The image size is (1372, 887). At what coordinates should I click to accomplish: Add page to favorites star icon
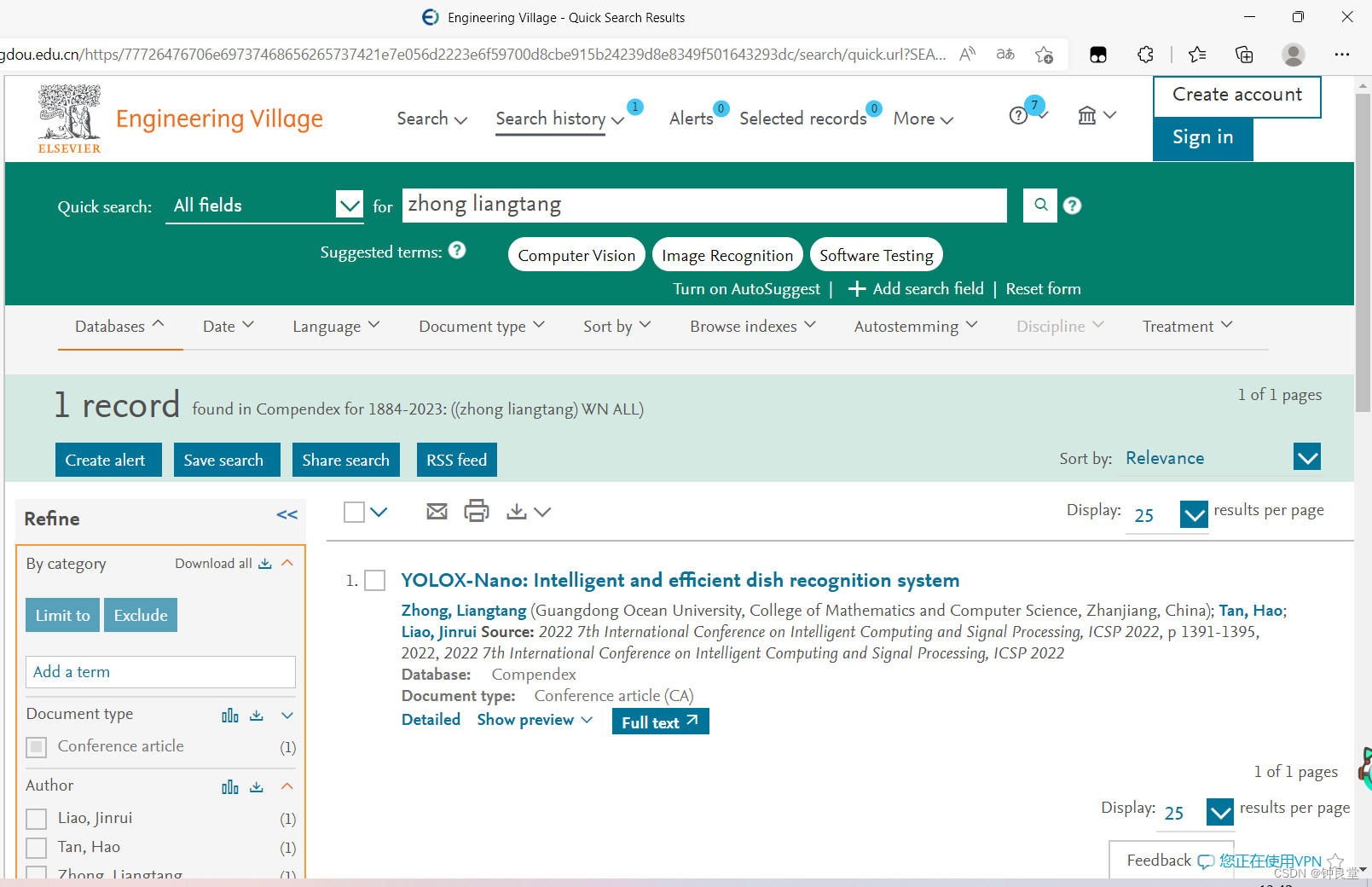1044,55
